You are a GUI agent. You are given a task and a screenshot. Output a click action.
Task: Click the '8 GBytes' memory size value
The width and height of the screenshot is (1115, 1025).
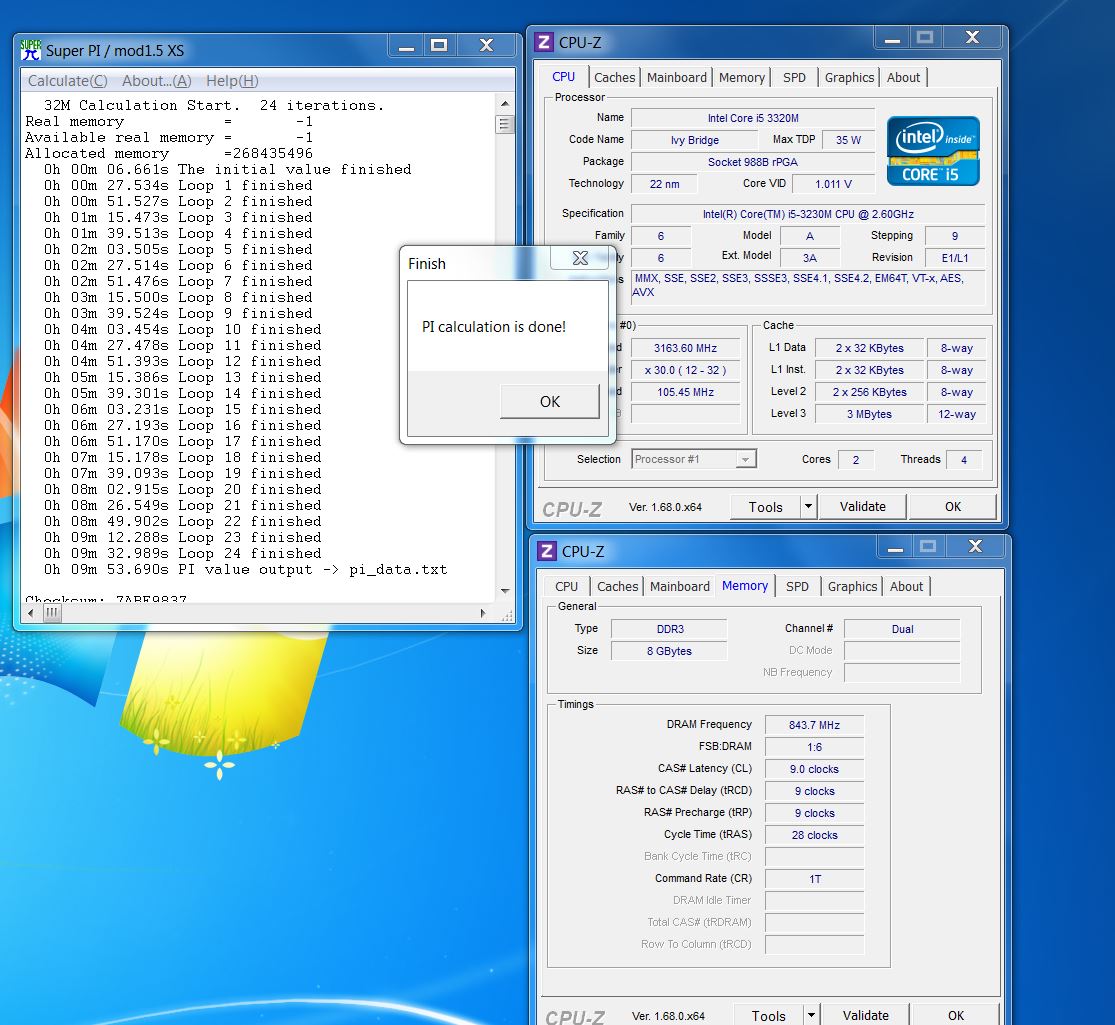[x=669, y=651]
